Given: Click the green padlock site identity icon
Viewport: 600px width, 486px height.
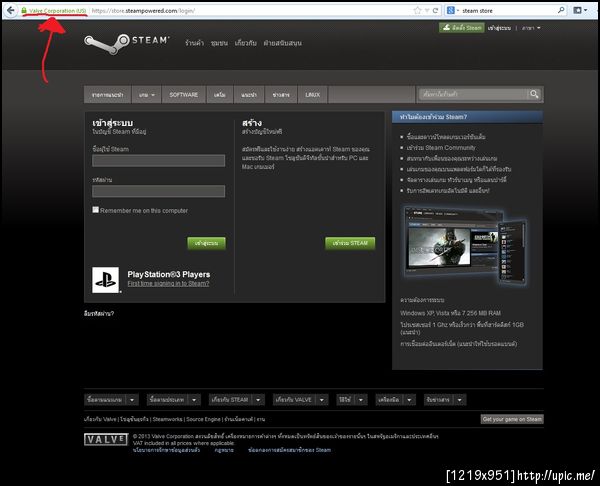Looking at the screenshot, I should 24,10.
